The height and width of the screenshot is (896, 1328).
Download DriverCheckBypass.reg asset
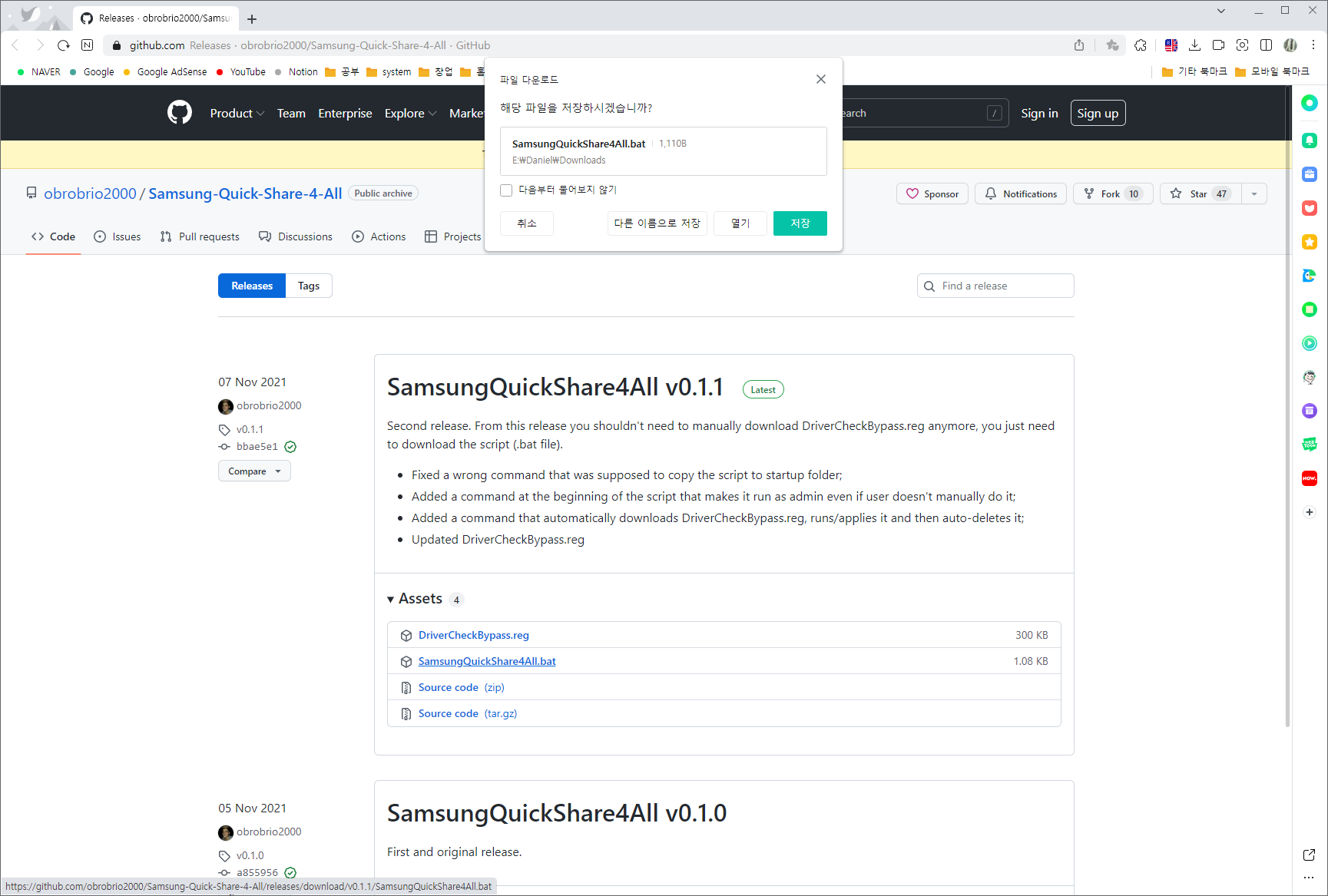pos(474,635)
